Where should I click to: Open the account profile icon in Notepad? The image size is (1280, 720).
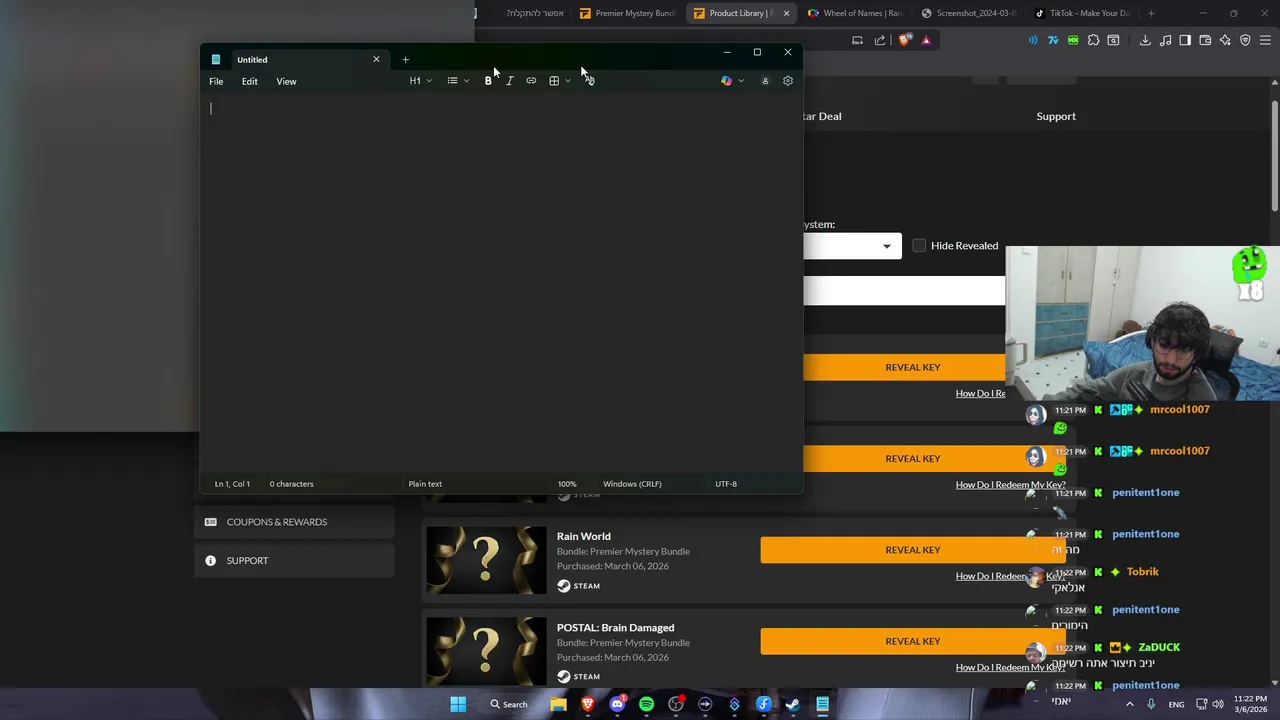(x=765, y=81)
